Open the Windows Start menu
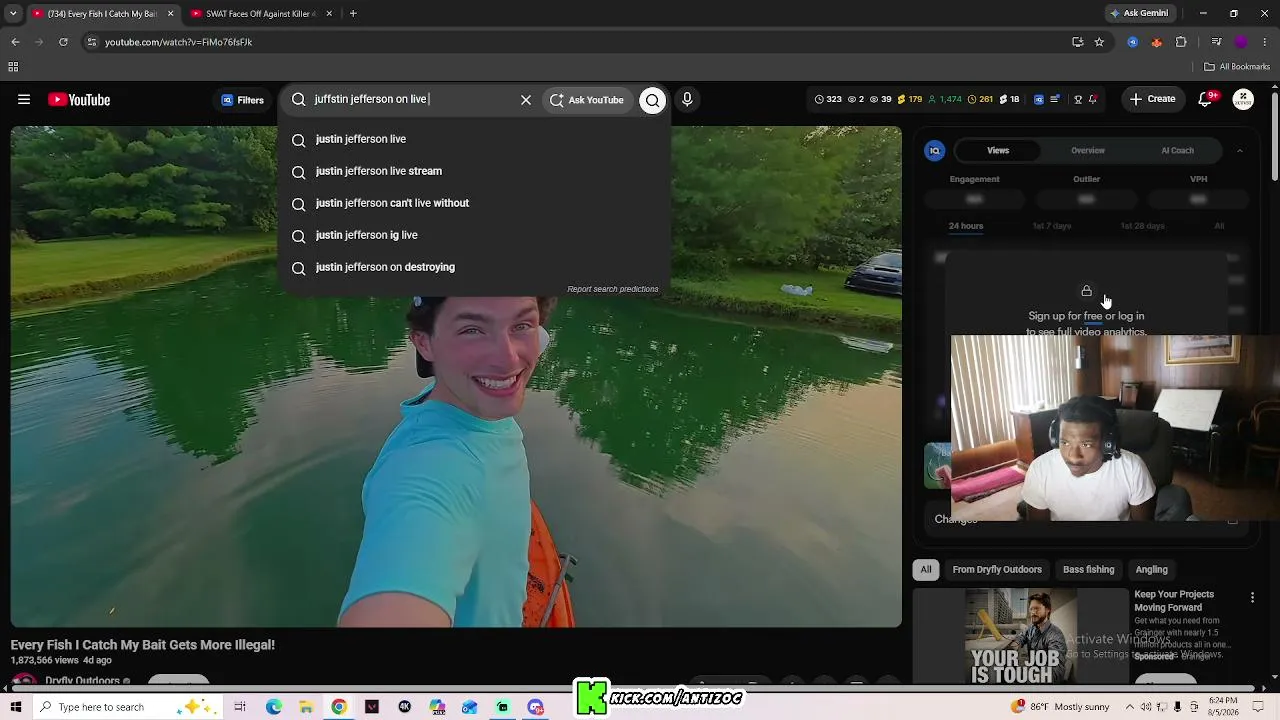This screenshot has height=720, width=1280. point(16,707)
